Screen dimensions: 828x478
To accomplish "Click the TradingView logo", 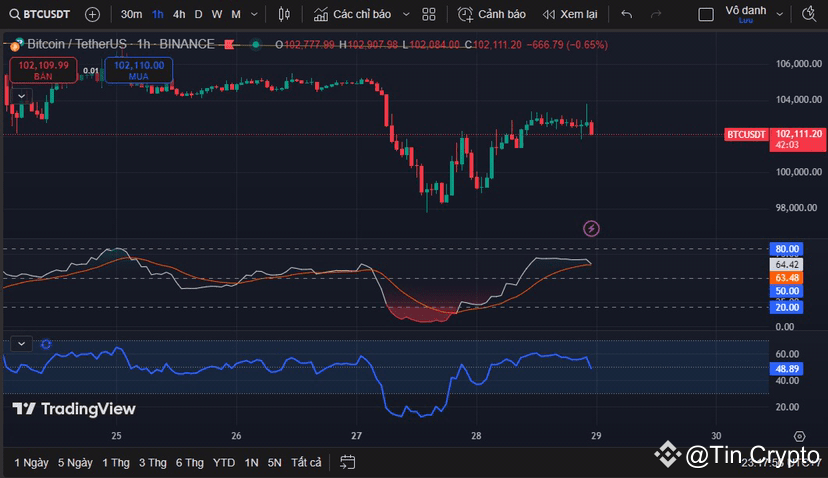I will (x=74, y=409).
